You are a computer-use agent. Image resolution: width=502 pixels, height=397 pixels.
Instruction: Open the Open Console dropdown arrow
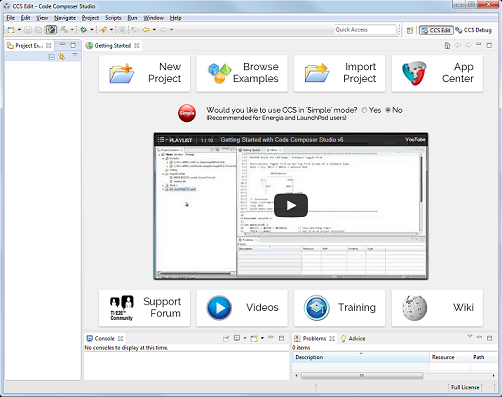coord(262,338)
